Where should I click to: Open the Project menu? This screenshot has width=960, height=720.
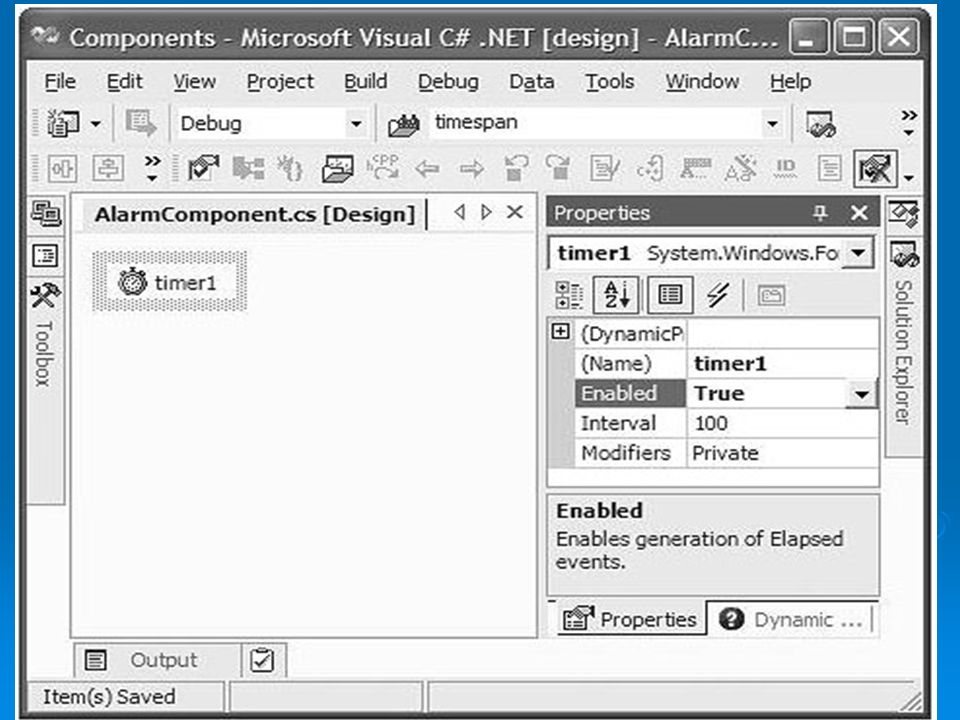pos(280,81)
